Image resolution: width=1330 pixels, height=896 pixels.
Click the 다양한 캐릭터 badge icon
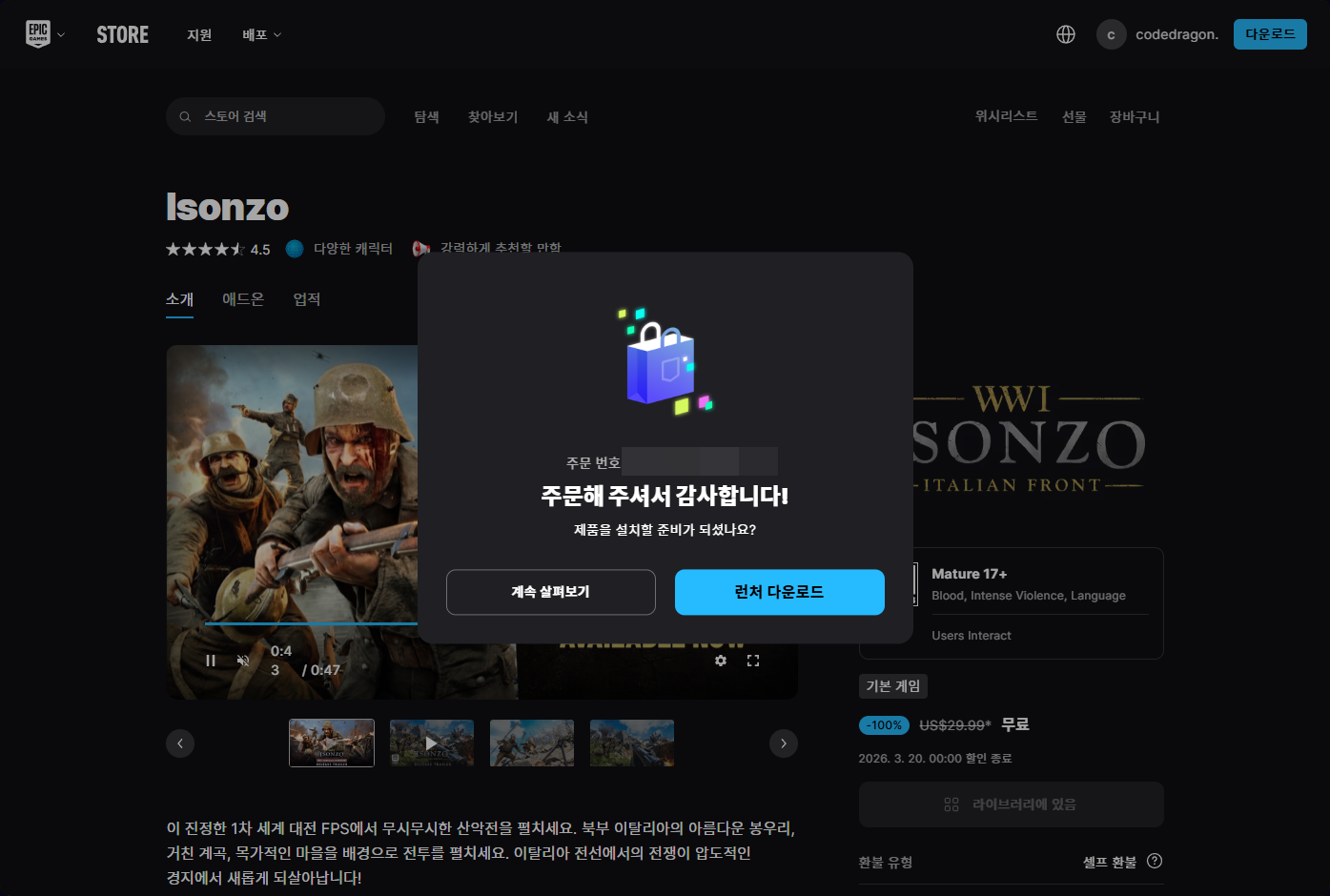tap(295, 249)
